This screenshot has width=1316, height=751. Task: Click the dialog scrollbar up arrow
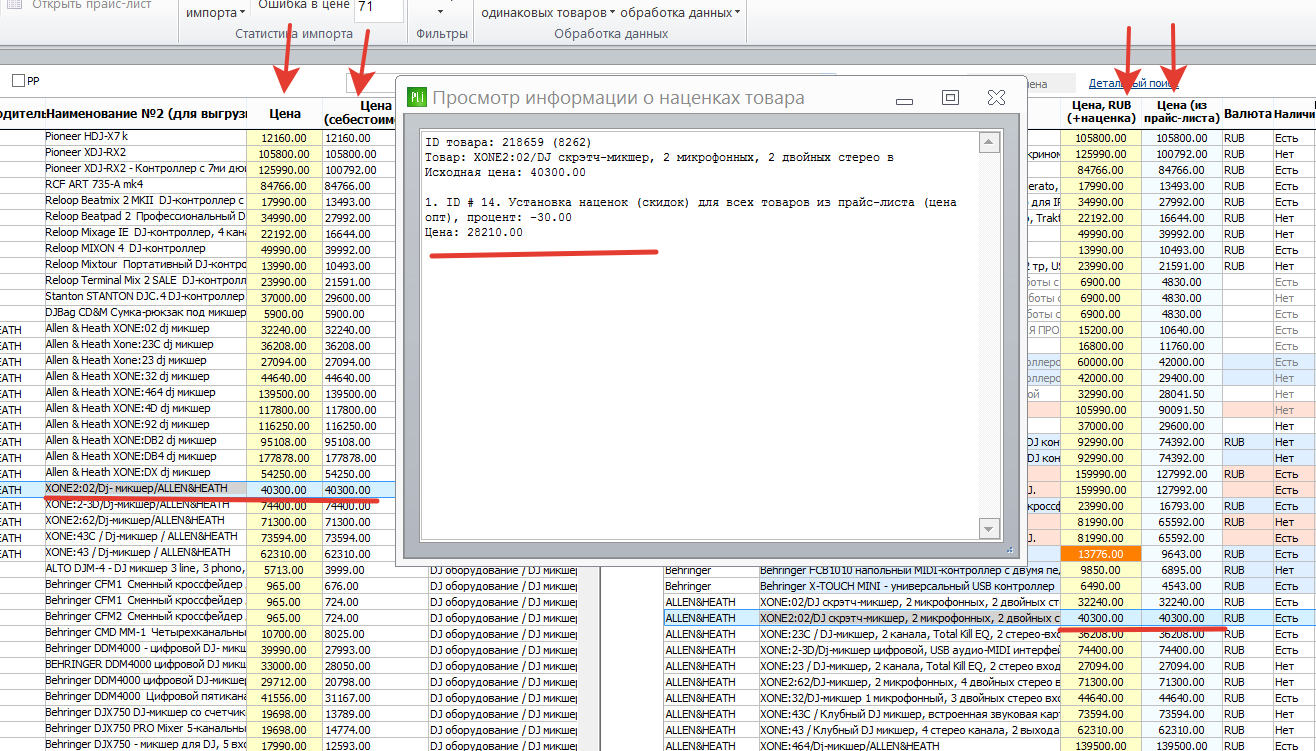click(x=989, y=143)
